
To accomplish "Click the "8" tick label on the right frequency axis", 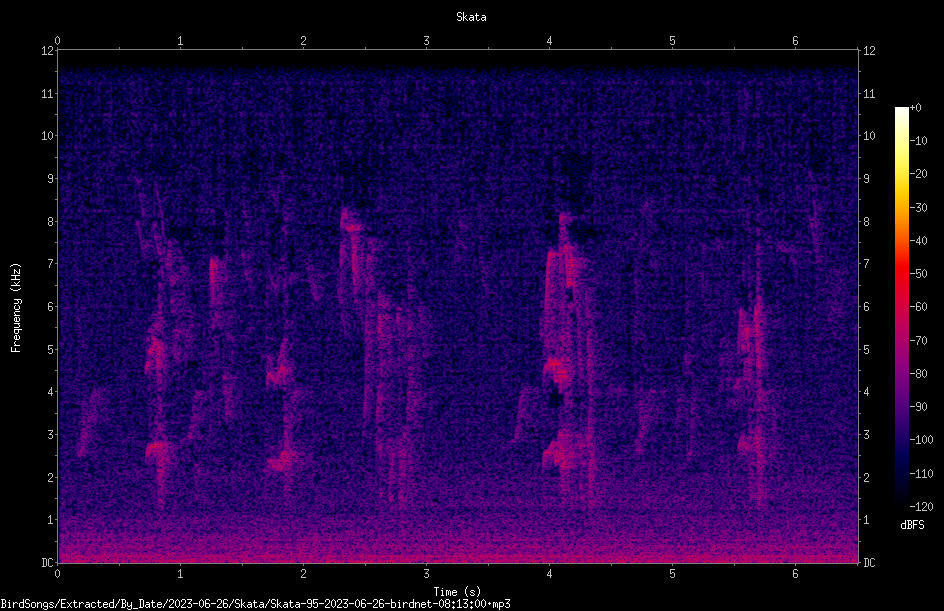I will 866,222.
